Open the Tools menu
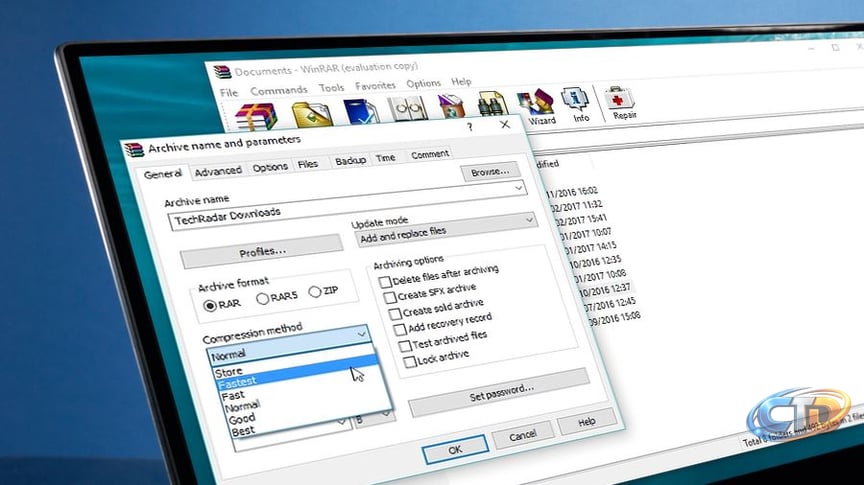This screenshot has width=864, height=485. (x=331, y=88)
